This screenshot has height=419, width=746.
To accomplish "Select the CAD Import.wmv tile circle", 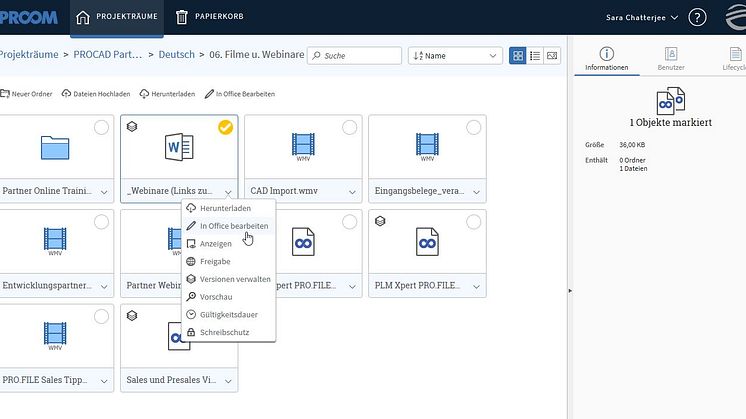I will (350, 127).
